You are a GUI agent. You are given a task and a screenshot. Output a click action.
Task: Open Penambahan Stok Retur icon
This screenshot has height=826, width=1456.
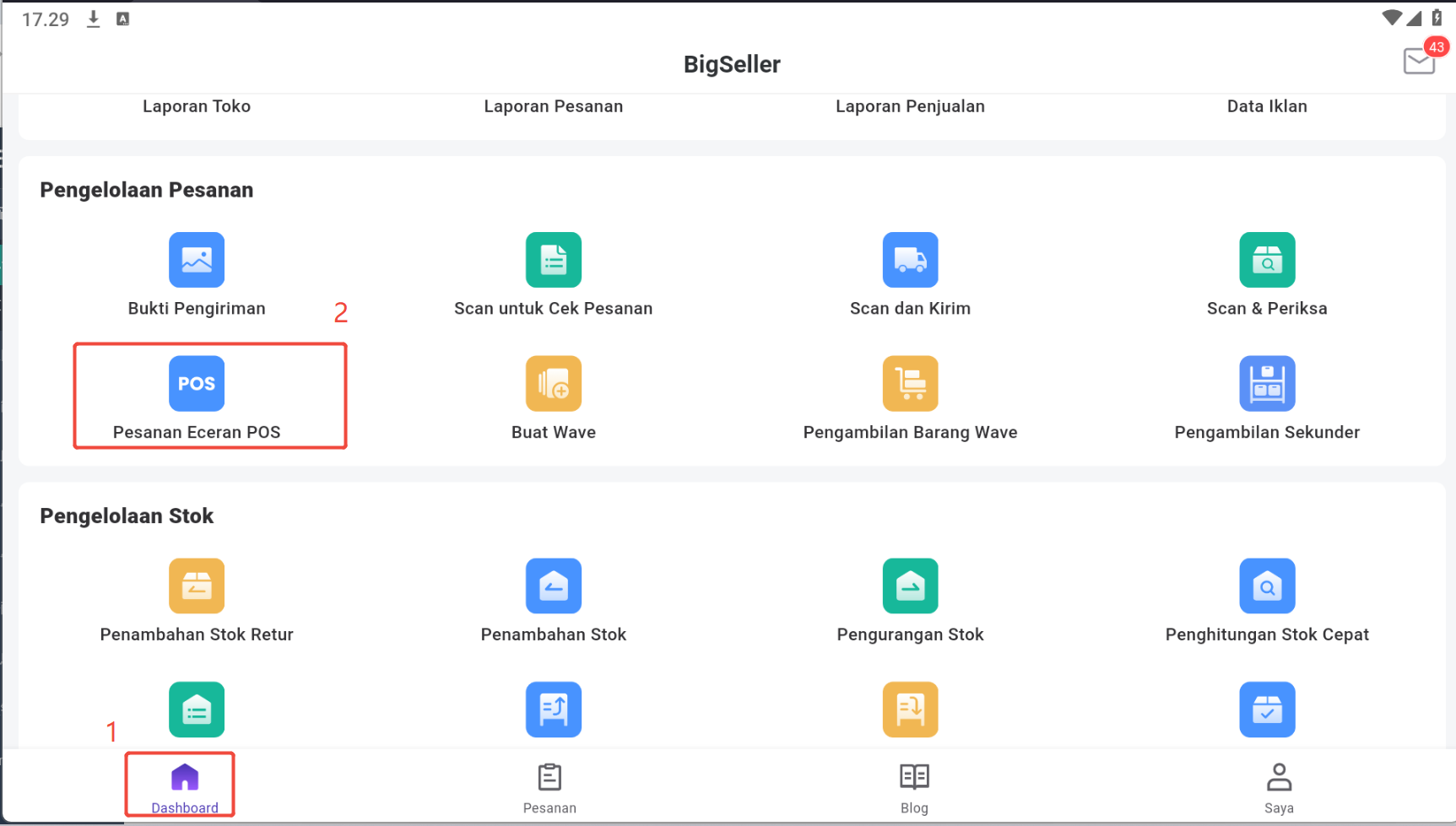coord(197,586)
